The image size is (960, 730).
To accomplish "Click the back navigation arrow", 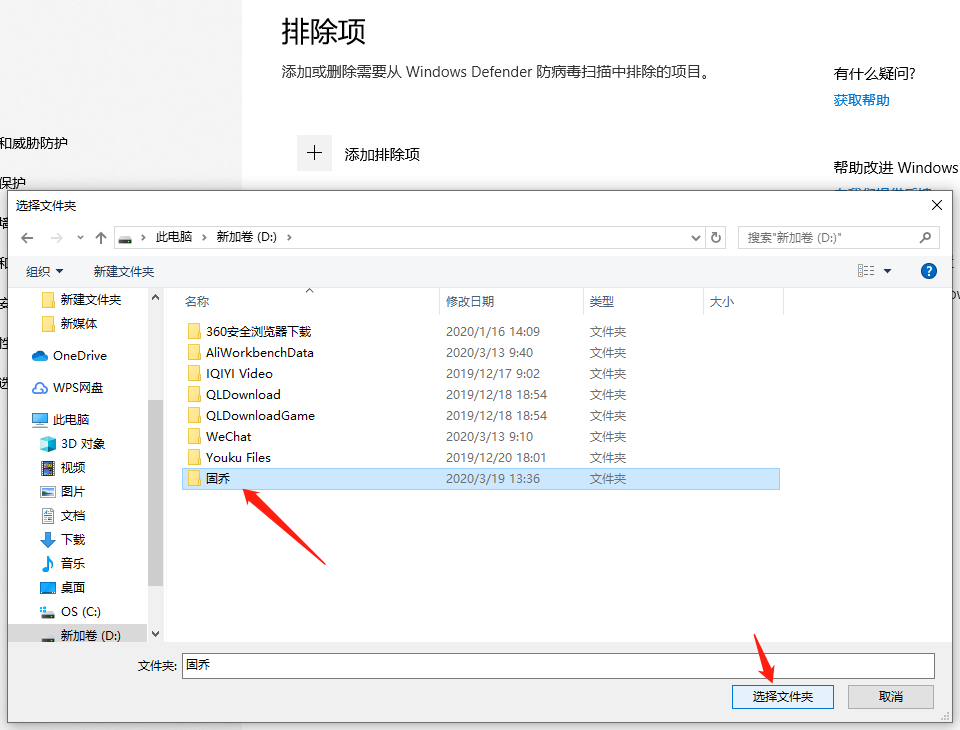I will pyautogui.click(x=27, y=238).
